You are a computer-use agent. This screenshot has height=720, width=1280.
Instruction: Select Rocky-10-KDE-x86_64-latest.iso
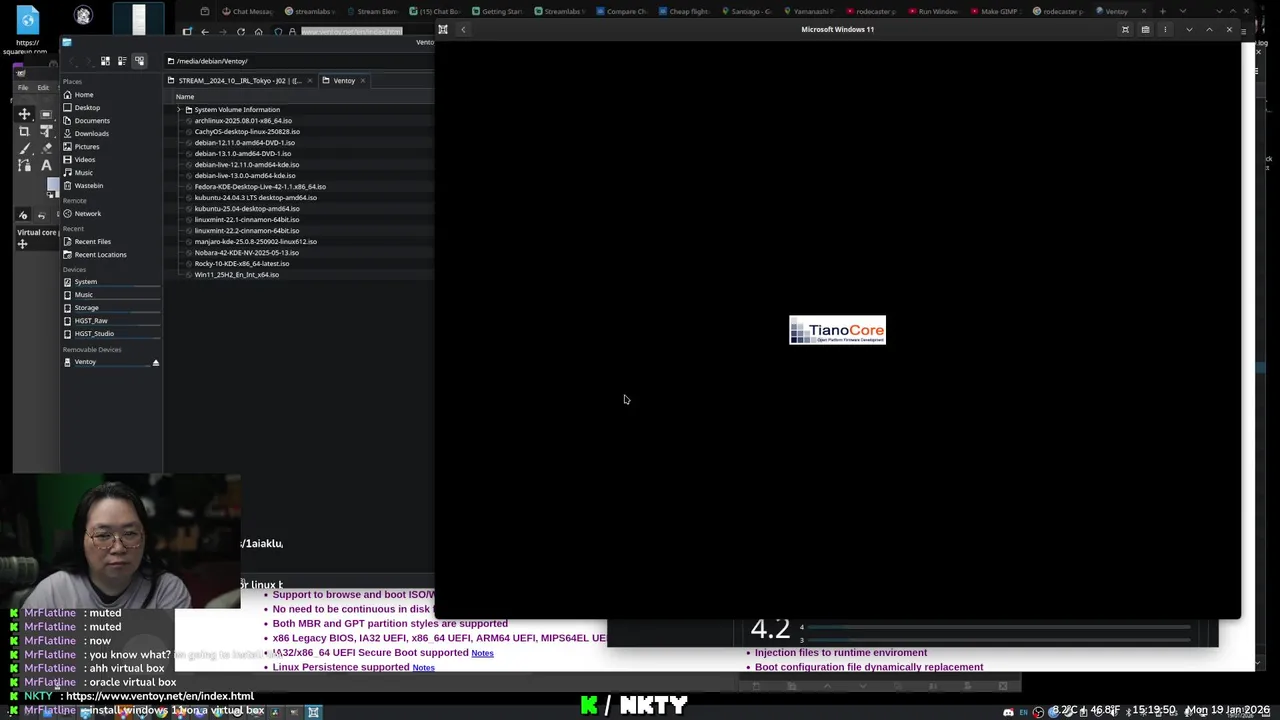pos(241,264)
